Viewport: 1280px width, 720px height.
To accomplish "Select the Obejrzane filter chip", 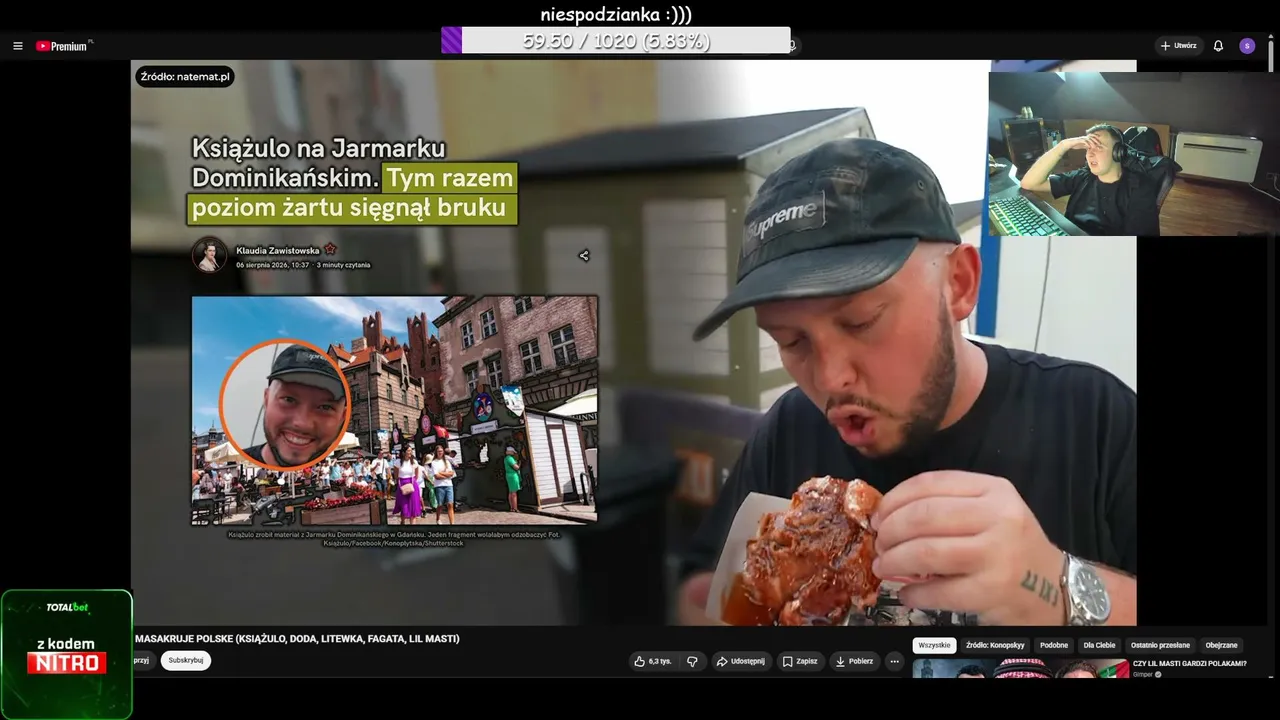I will click(x=1221, y=645).
